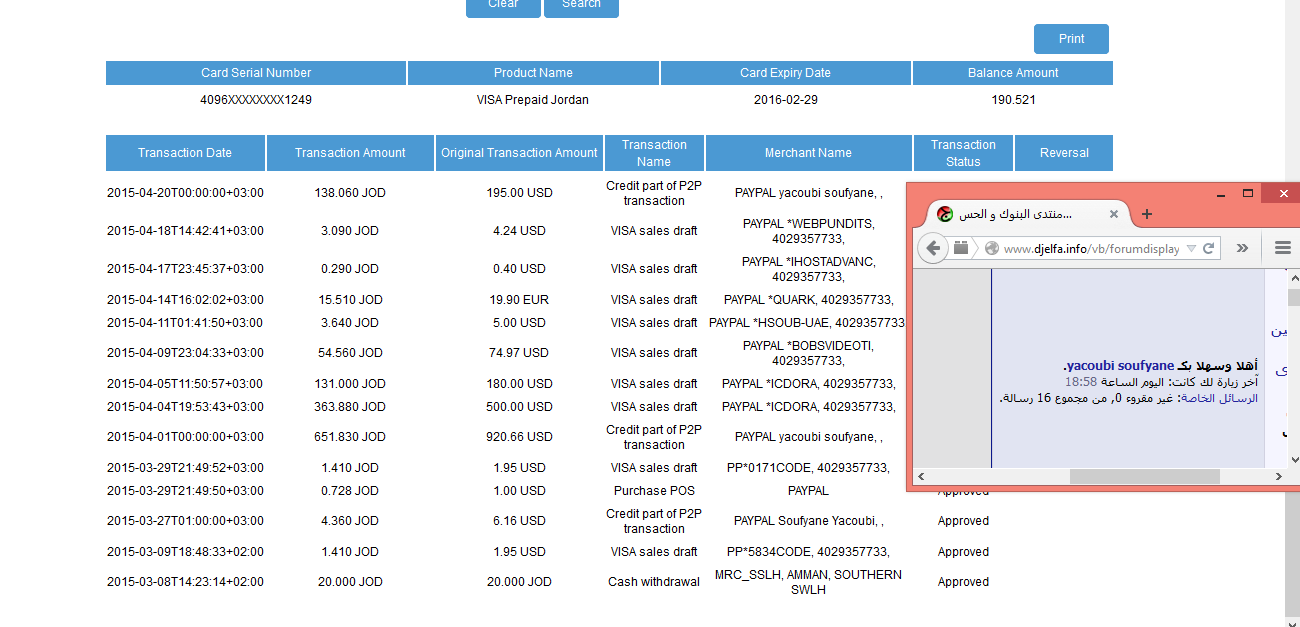Click the Transaction Status column header
This screenshot has height=627, width=1300.
point(963,153)
